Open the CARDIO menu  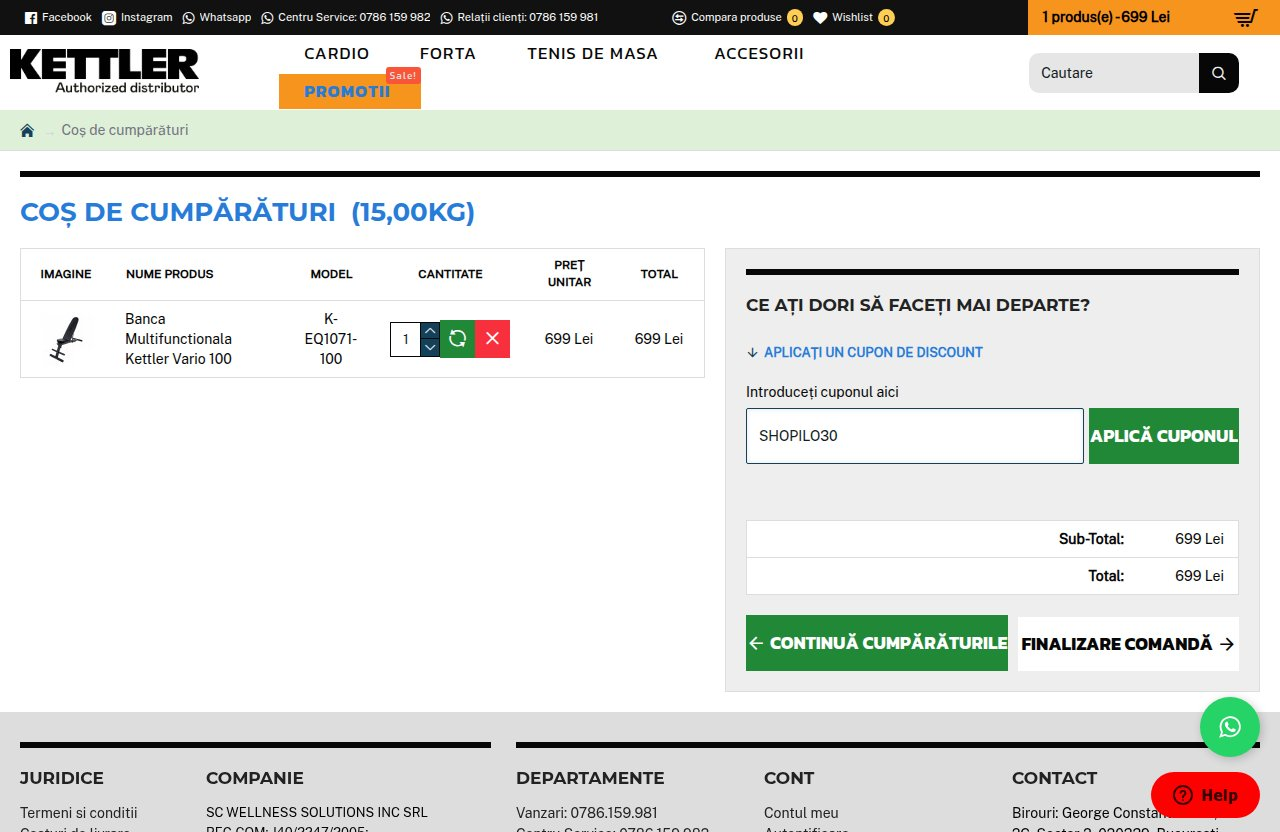(x=337, y=54)
